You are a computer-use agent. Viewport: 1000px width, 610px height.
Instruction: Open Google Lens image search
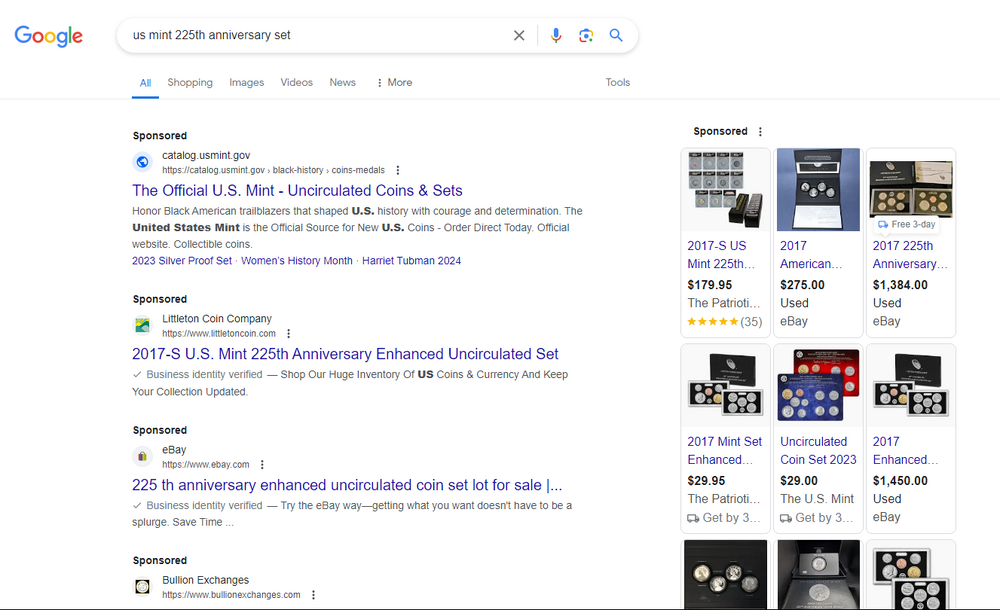click(x=586, y=36)
